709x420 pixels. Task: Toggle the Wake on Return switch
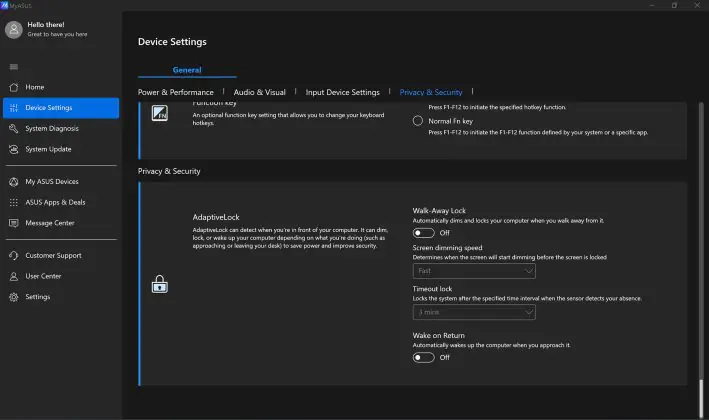tap(423, 358)
